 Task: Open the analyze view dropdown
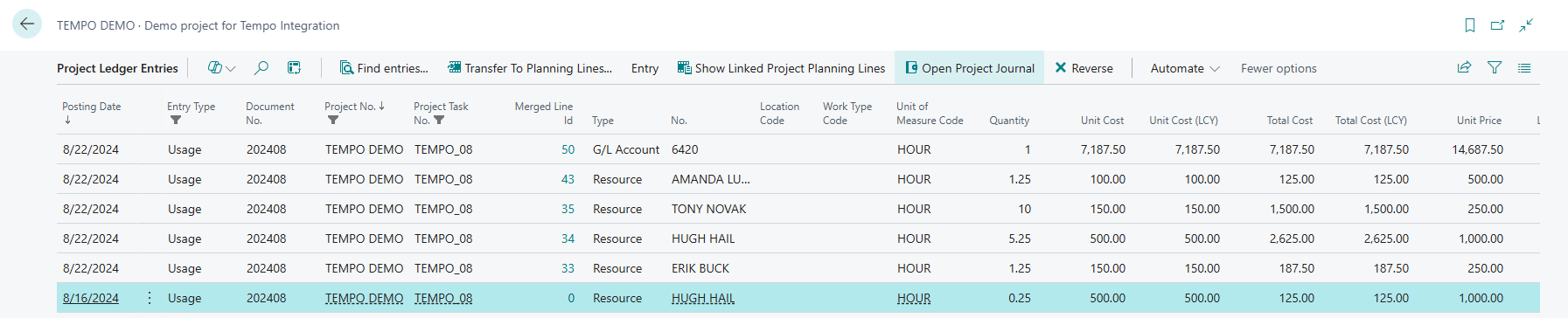click(x=221, y=67)
